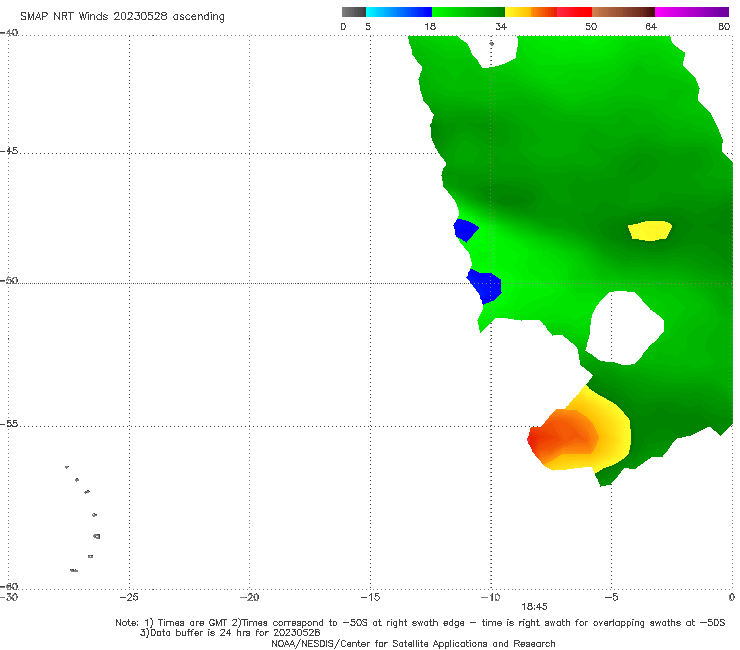
Task: Click the latitude label '-55'
Action: pyautogui.click(x=9, y=424)
